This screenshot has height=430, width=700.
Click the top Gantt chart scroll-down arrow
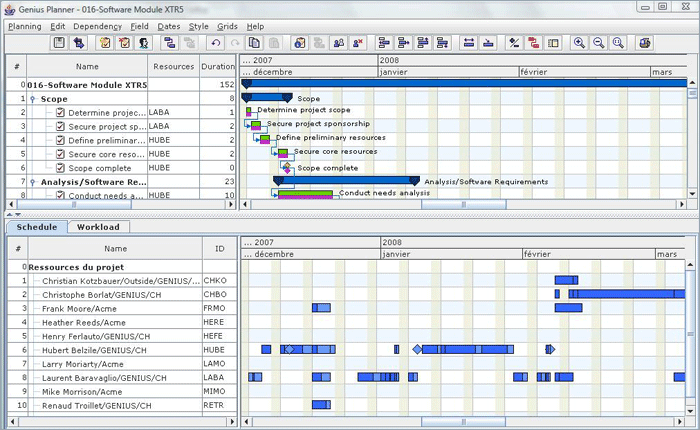click(692, 194)
